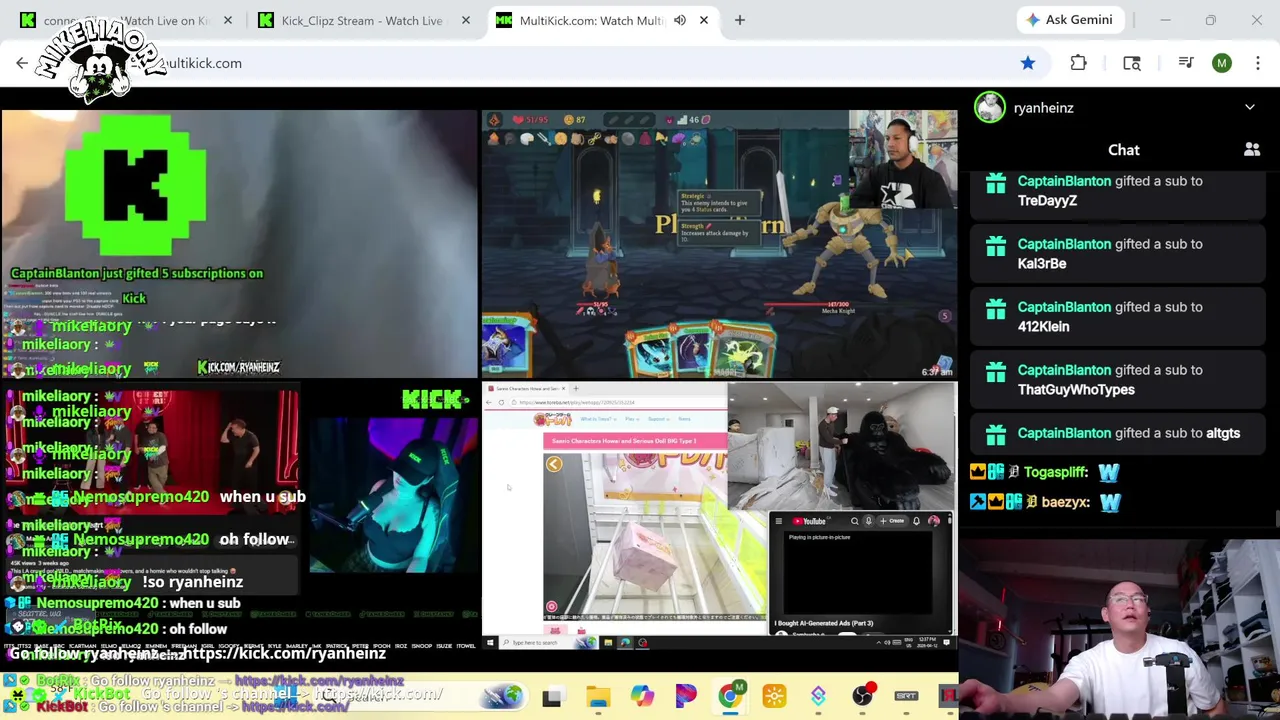Click the back arrow on claw machine page

[x=554, y=464]
